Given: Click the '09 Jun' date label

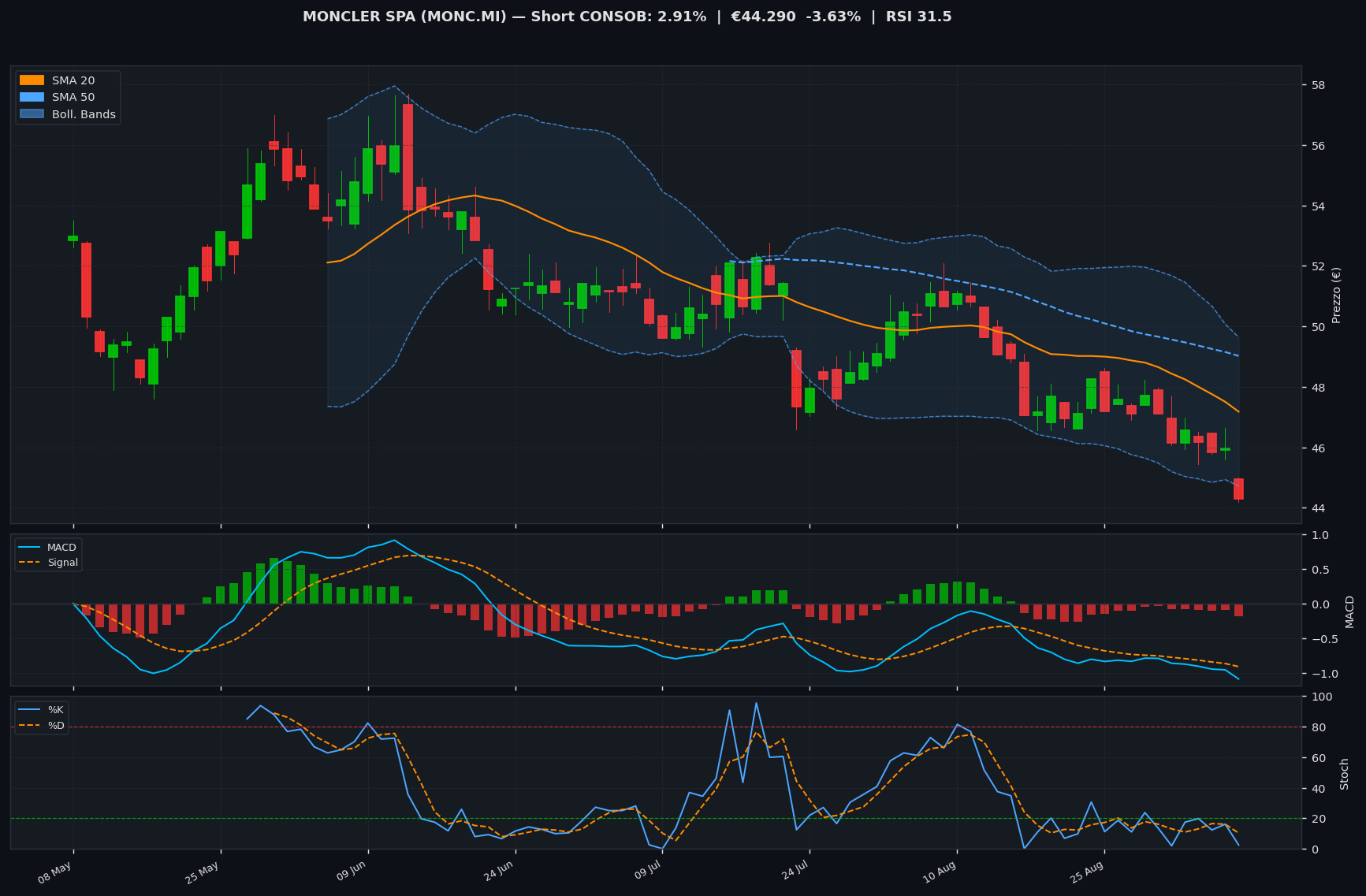Looking at the screenshot, I should pos(350,872).
